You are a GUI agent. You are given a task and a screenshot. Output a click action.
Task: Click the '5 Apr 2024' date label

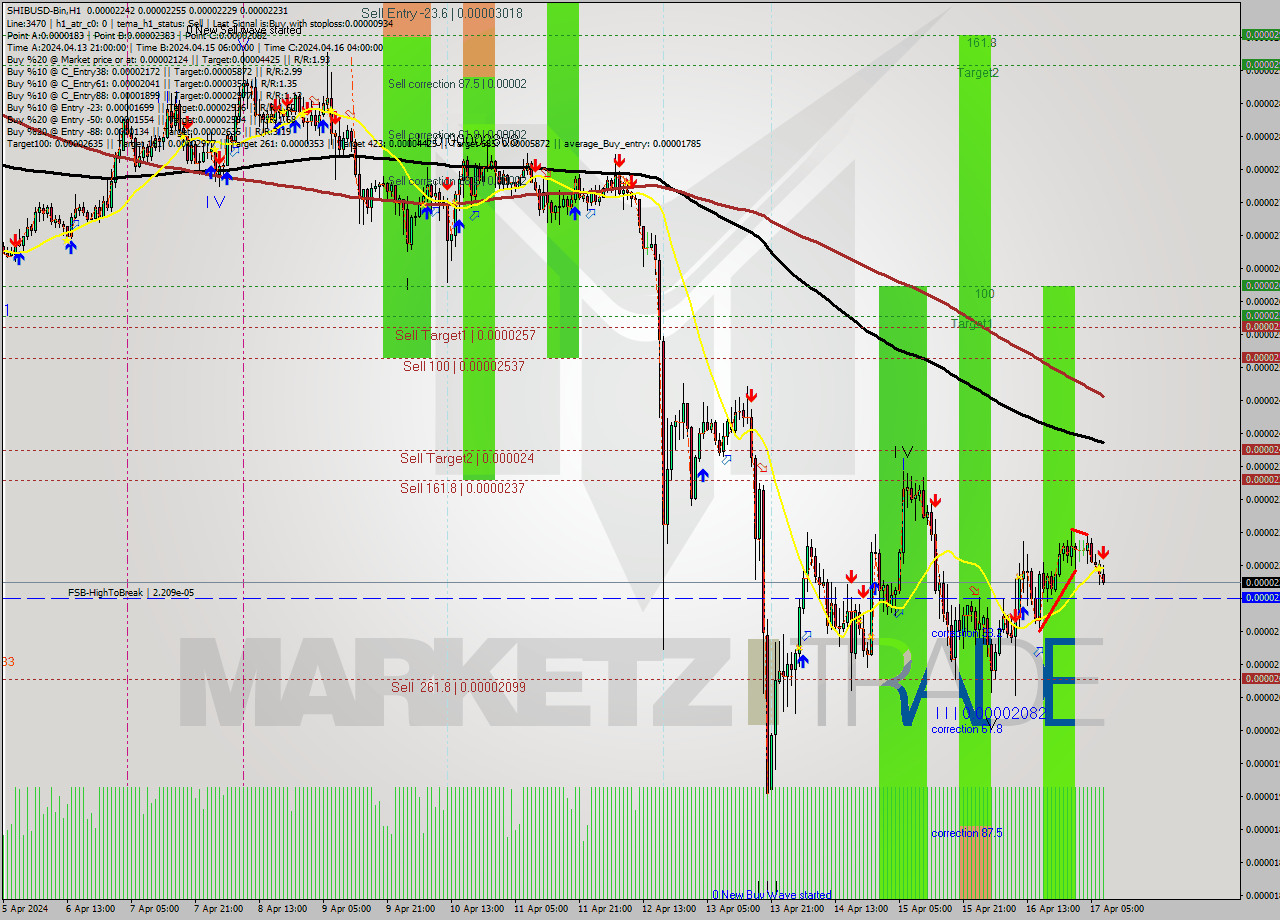tap(26, 909)
